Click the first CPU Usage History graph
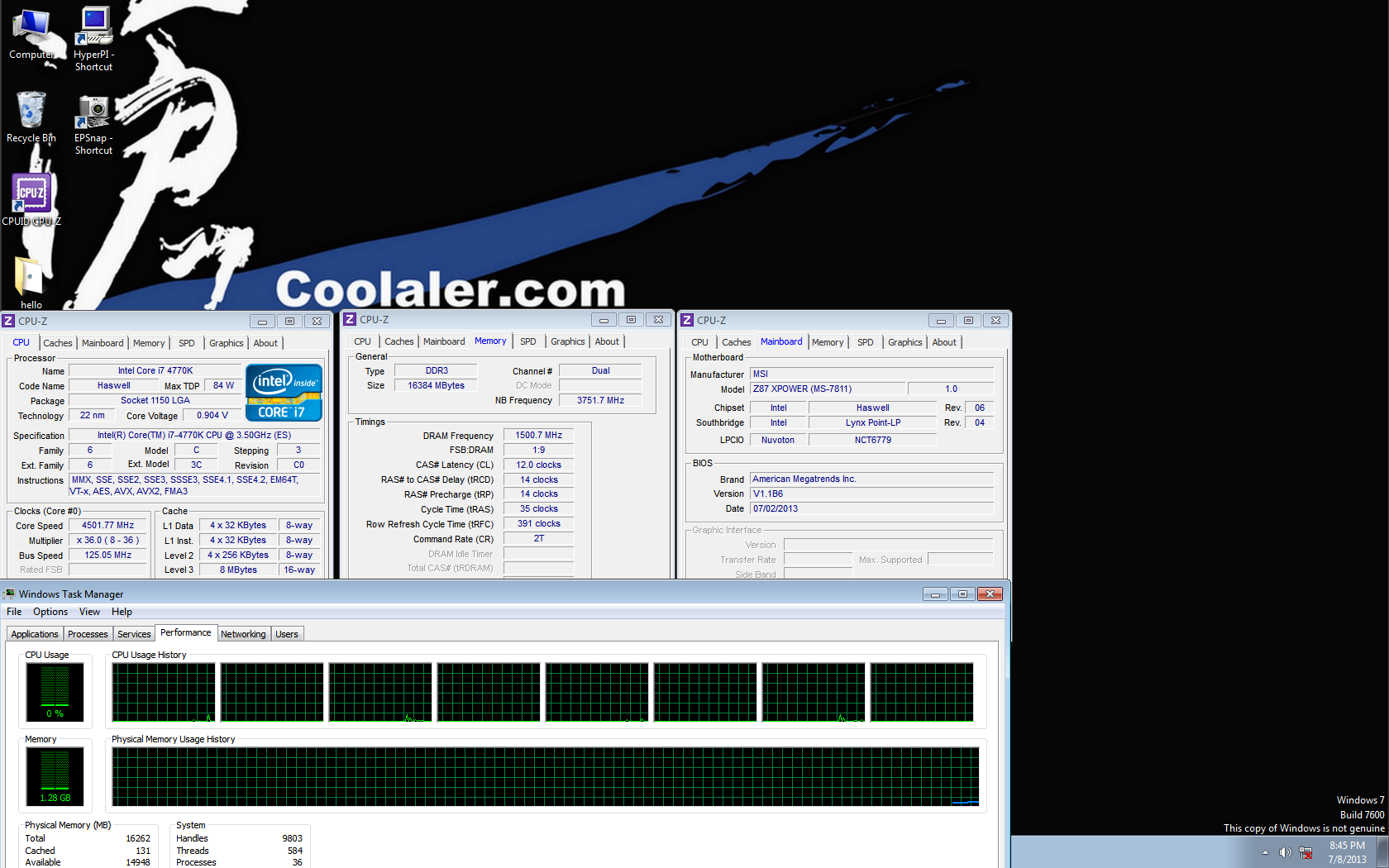 tap(164, 693)
